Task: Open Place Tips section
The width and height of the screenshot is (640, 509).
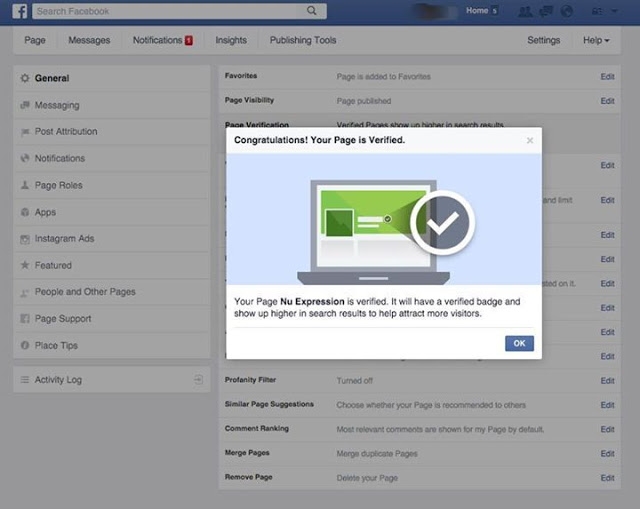Action: pyautogui.click(x=112, y=345)
